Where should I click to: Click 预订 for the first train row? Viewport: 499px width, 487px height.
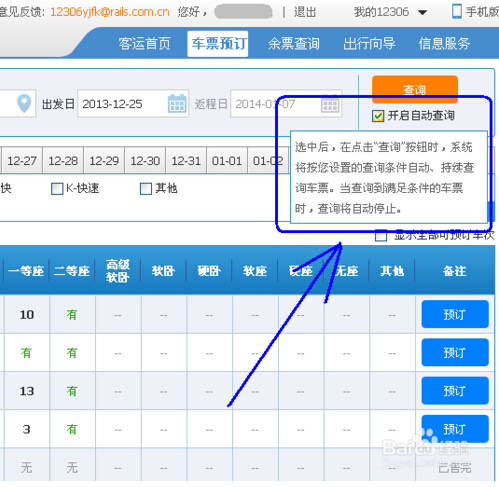[455, 314]
